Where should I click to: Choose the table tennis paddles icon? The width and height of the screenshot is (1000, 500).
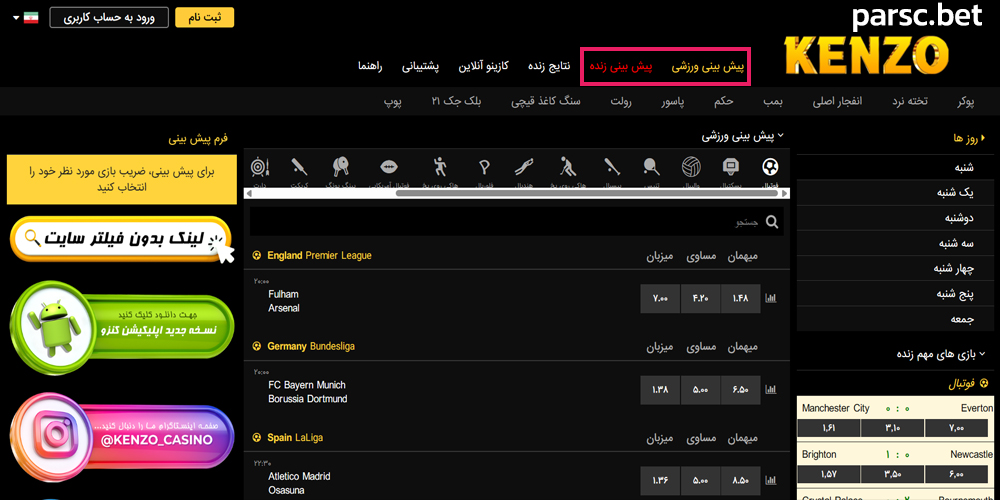pos(341,168)
